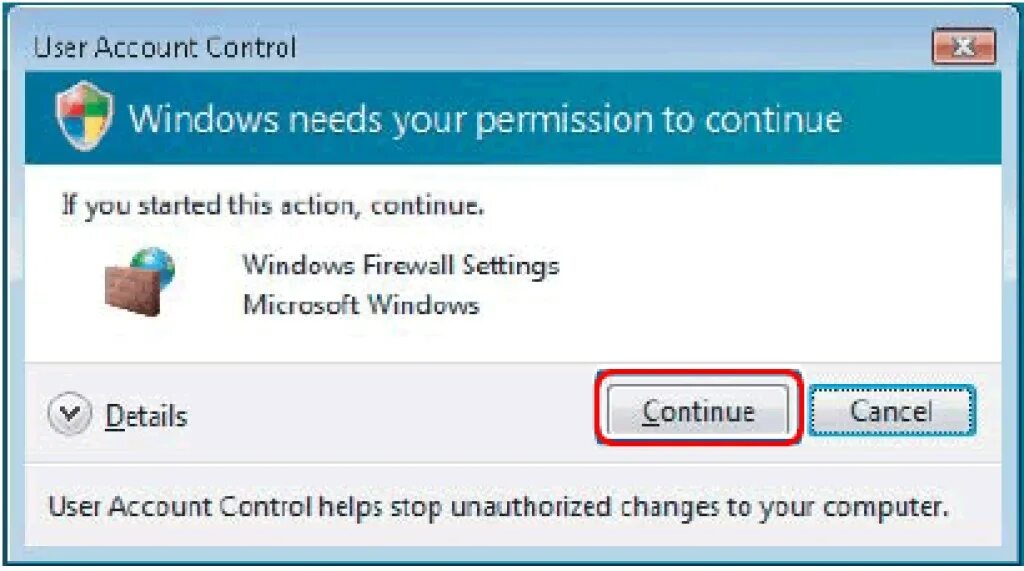Select the Windows Firewall Settings program name
Image resolution: width=1024 pixels, height=571 pixels.
[400, 266]
